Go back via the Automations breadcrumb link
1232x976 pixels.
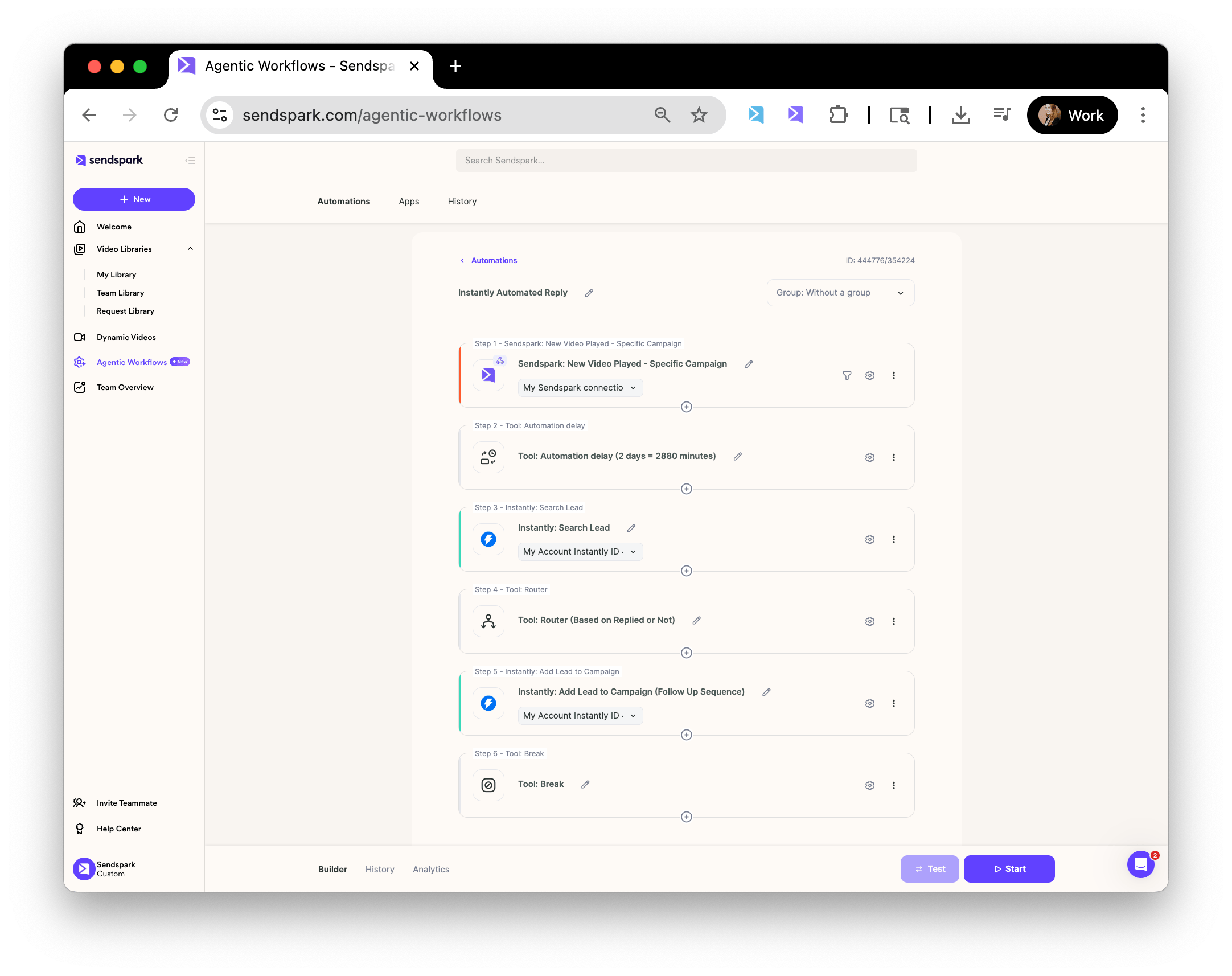click(494, 261)
